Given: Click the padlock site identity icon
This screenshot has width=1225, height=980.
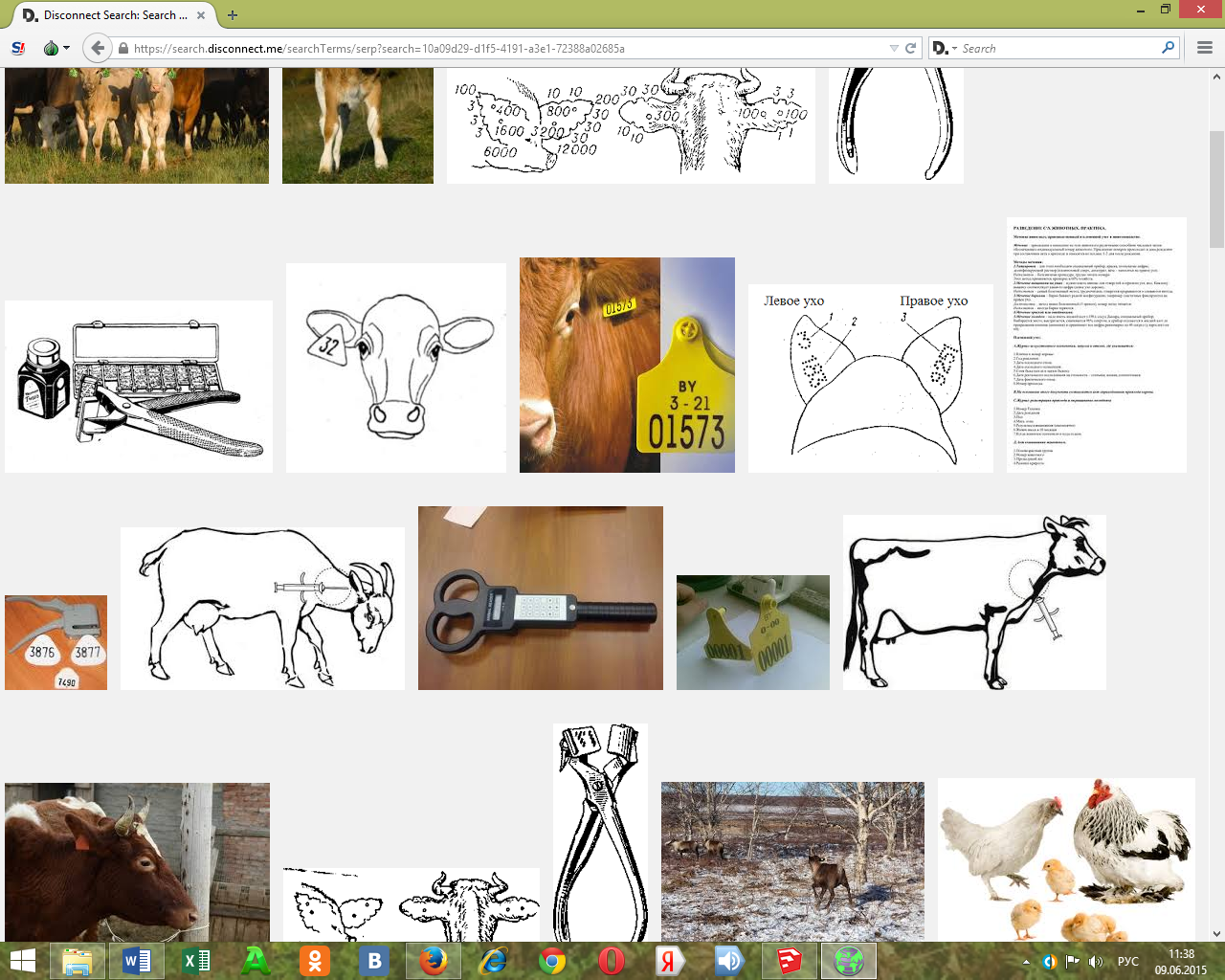Looking at the screenshot, I should coord(122,48).
